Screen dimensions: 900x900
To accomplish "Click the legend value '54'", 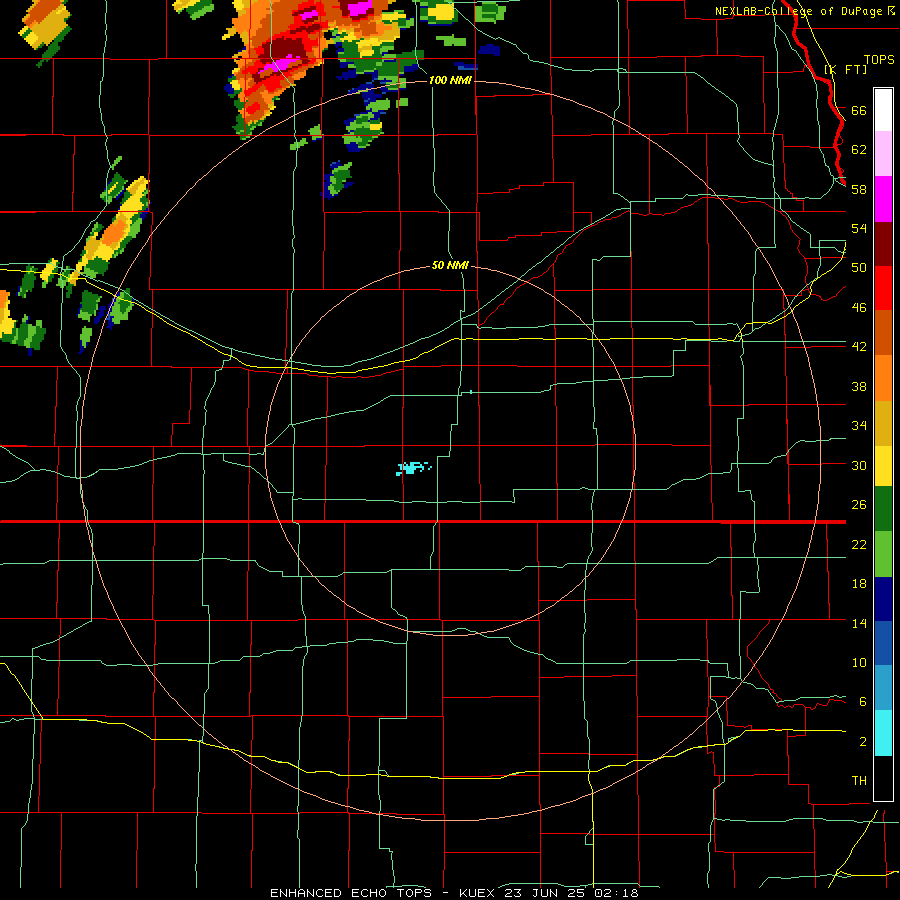I will (x=859, y=228).
